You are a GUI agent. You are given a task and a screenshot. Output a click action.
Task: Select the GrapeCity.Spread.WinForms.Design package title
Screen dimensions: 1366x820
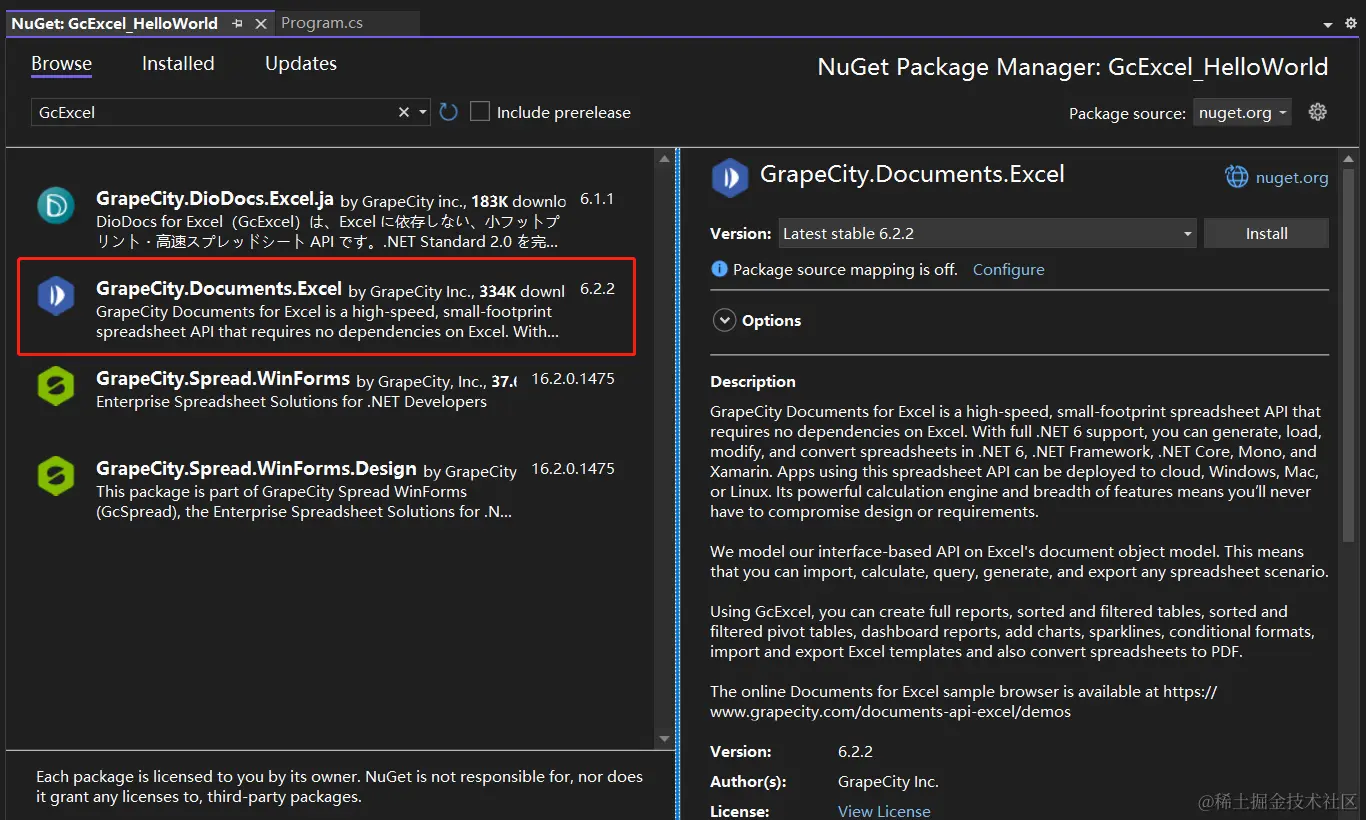[256, 469]
